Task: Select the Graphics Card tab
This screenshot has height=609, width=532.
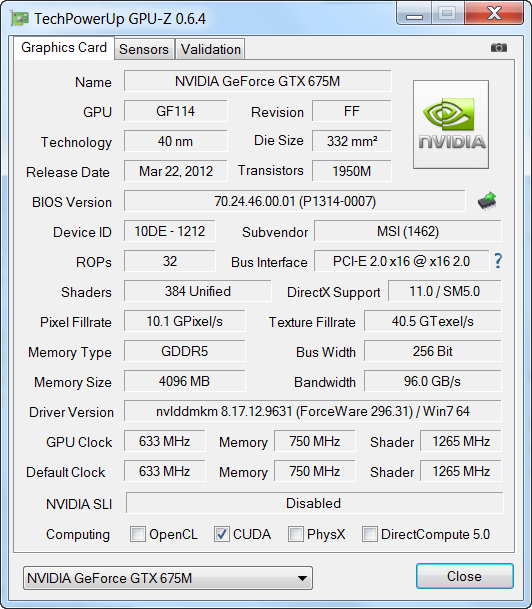Action: tap(64, 48)
